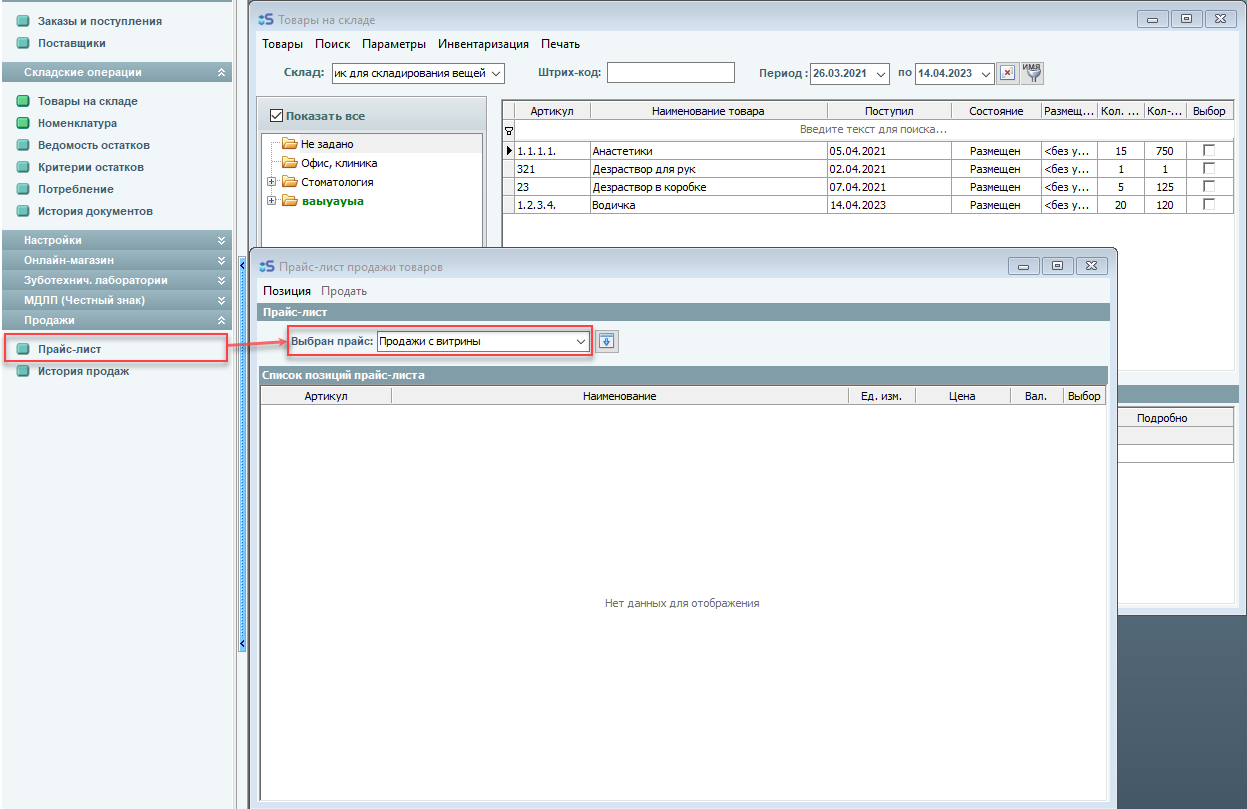1247x809 pixels.
Task: Expand the 'Стоматология' tree node
Action: tap(272, 182)
